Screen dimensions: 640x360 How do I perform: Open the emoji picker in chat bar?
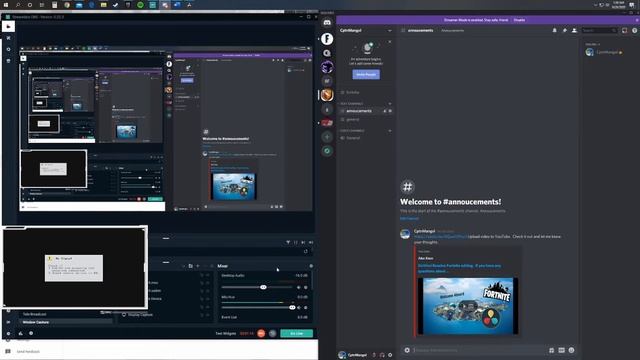click(571, 350)
